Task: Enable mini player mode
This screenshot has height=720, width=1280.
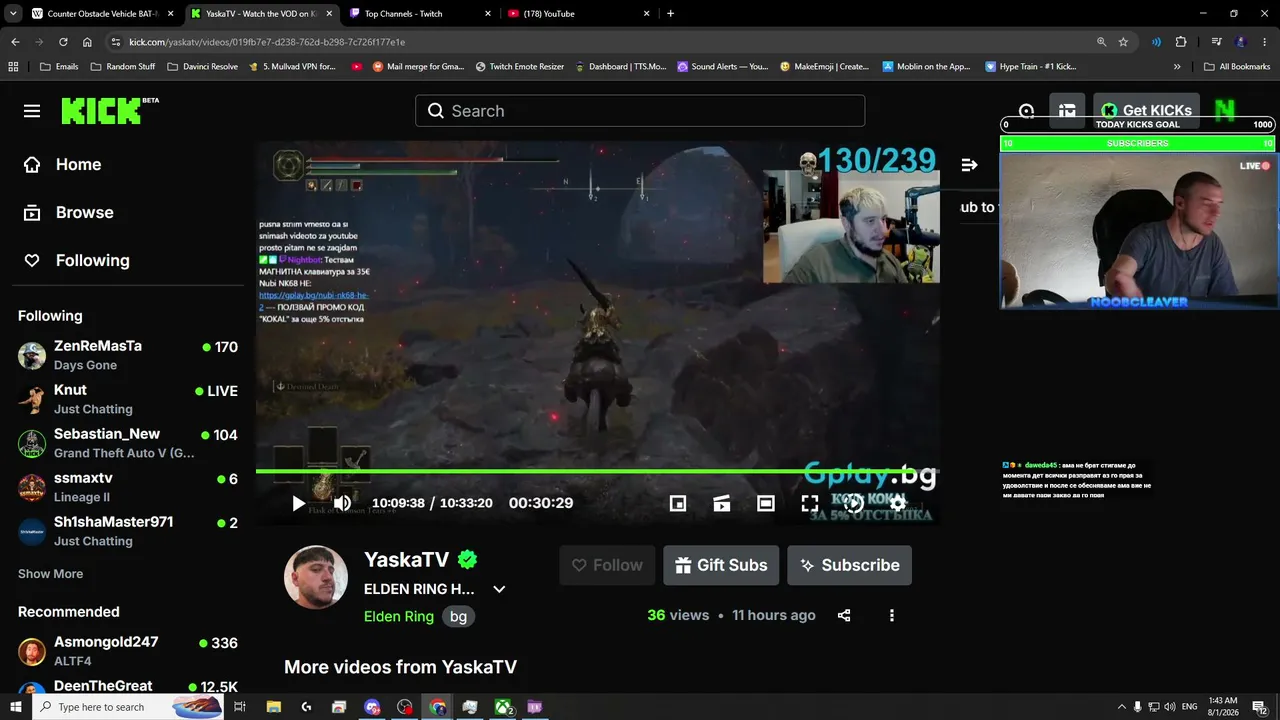Action: click(678, 503)
